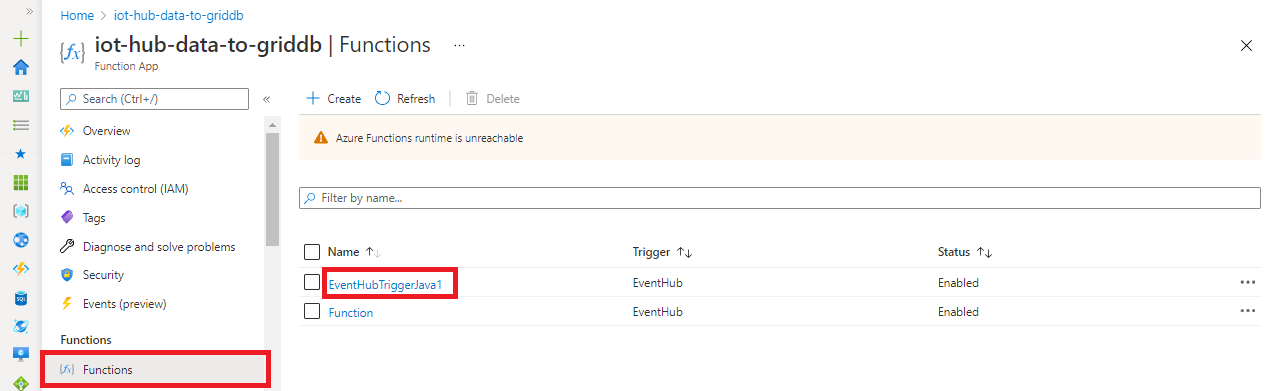Open the SQL databases icon in left rail
Screen dimensions: 1271x391
tap(20, 298)
